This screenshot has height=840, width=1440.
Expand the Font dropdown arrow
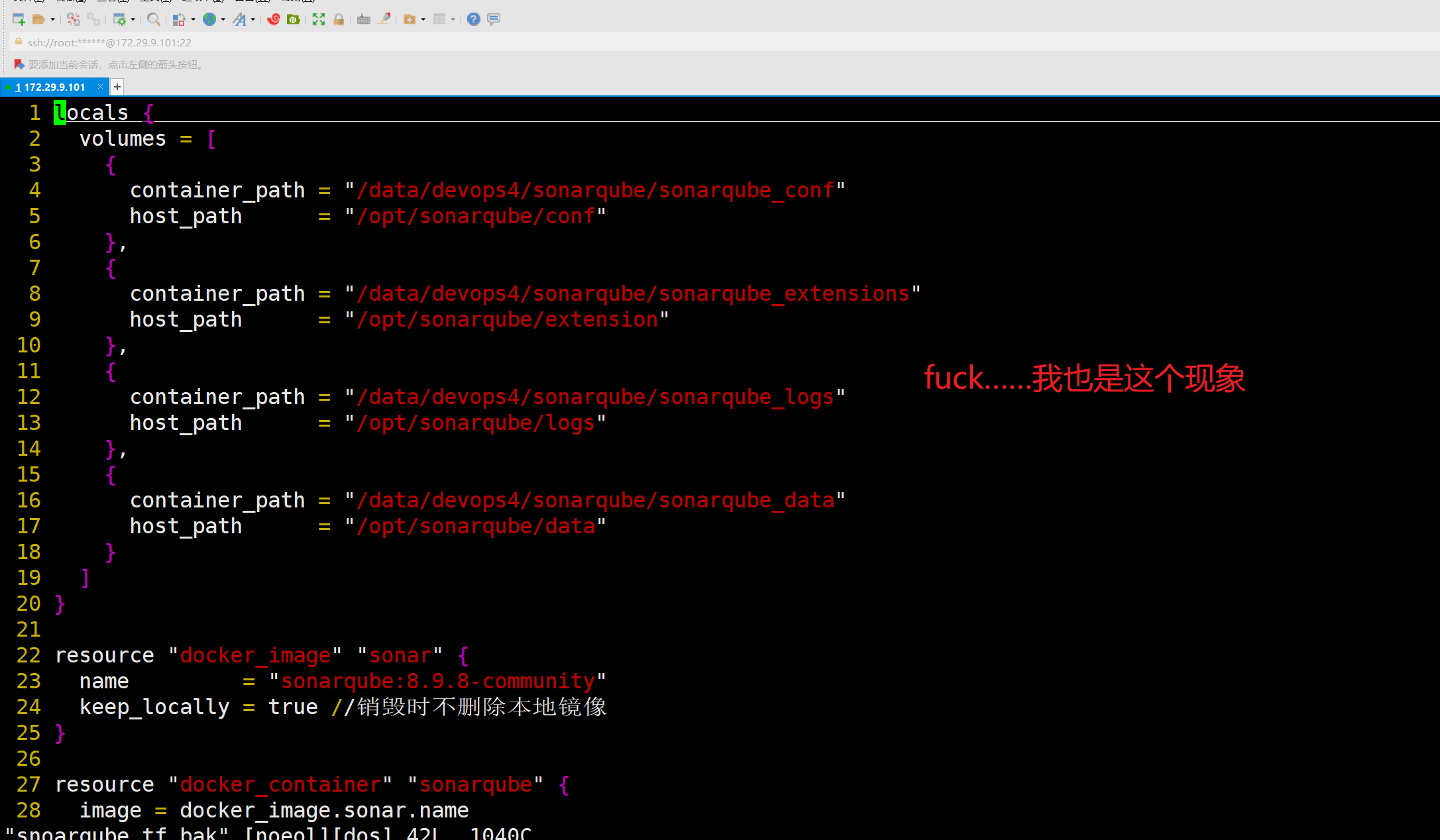(252, 19)
